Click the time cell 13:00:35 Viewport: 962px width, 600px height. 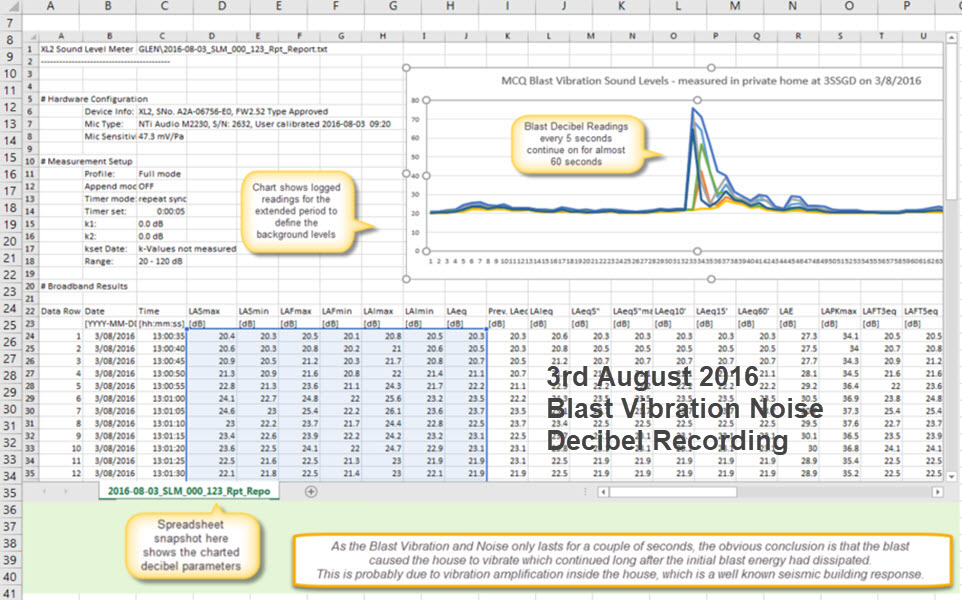(x=161, y=336)
